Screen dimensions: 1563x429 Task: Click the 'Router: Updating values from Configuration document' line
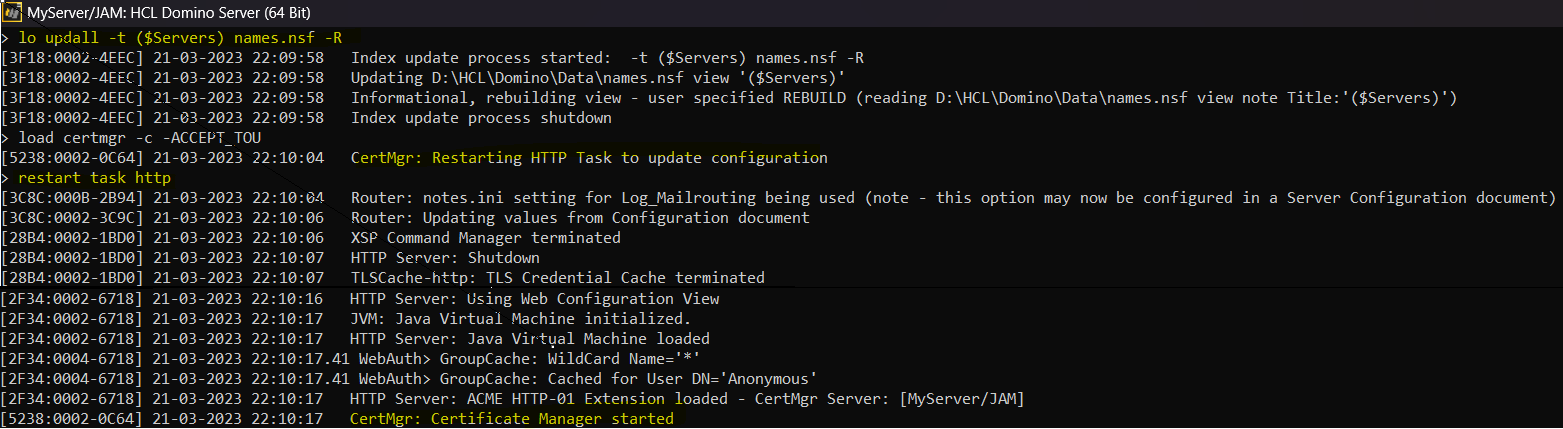[580, 218]
